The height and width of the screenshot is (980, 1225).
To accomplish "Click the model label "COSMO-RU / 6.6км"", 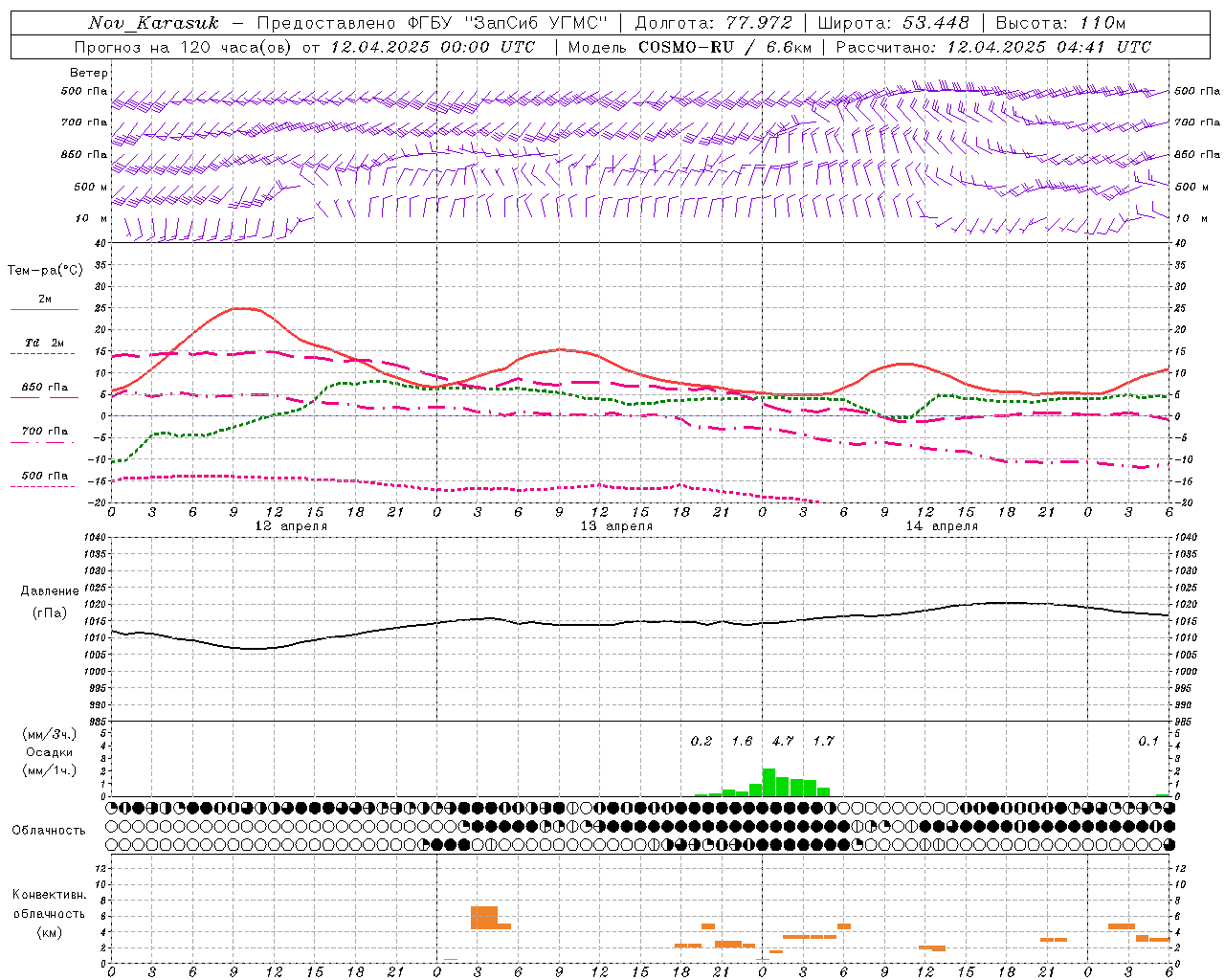I will [x=725, y=47].
